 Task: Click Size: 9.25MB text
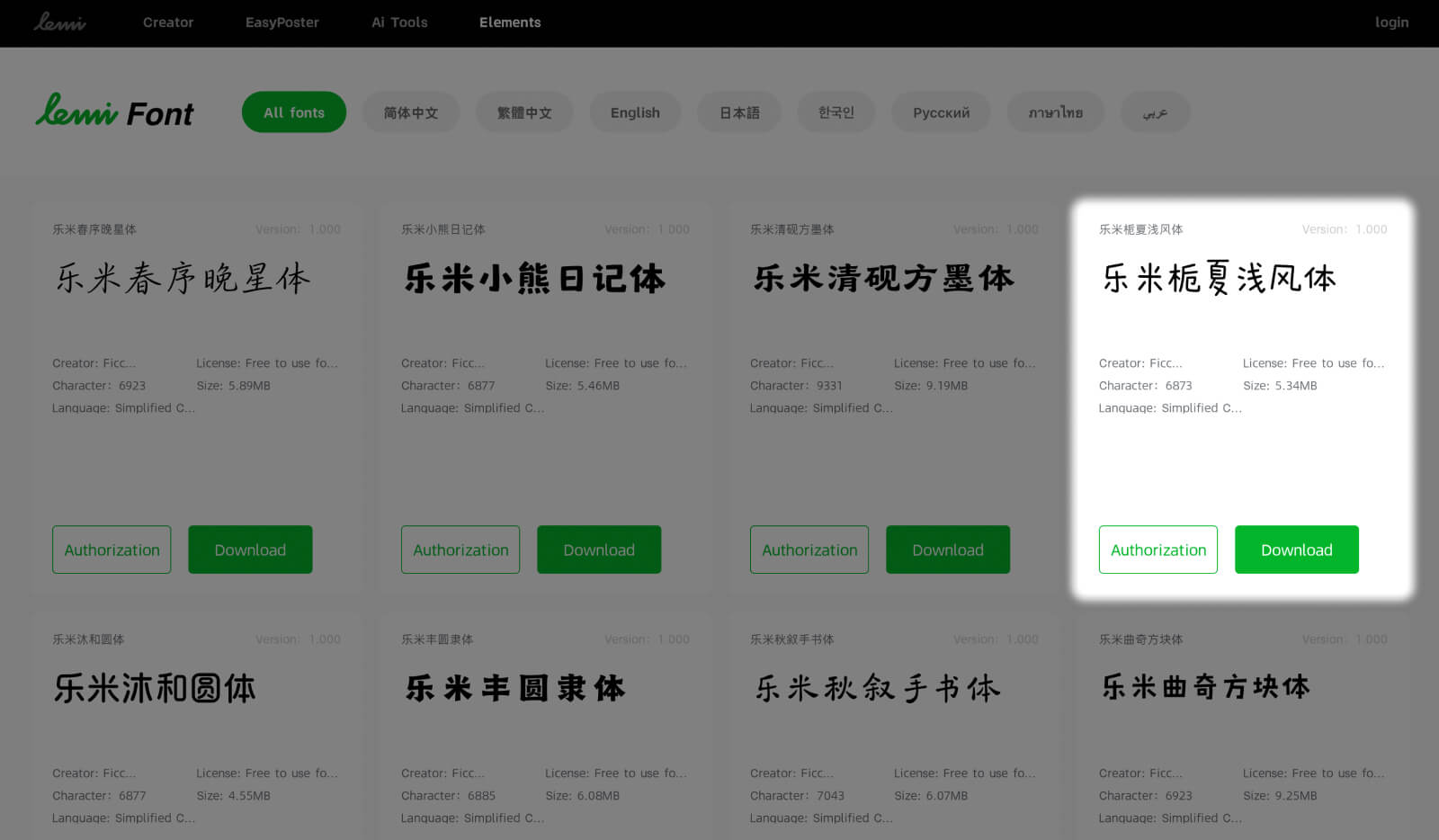(1280, 796)
